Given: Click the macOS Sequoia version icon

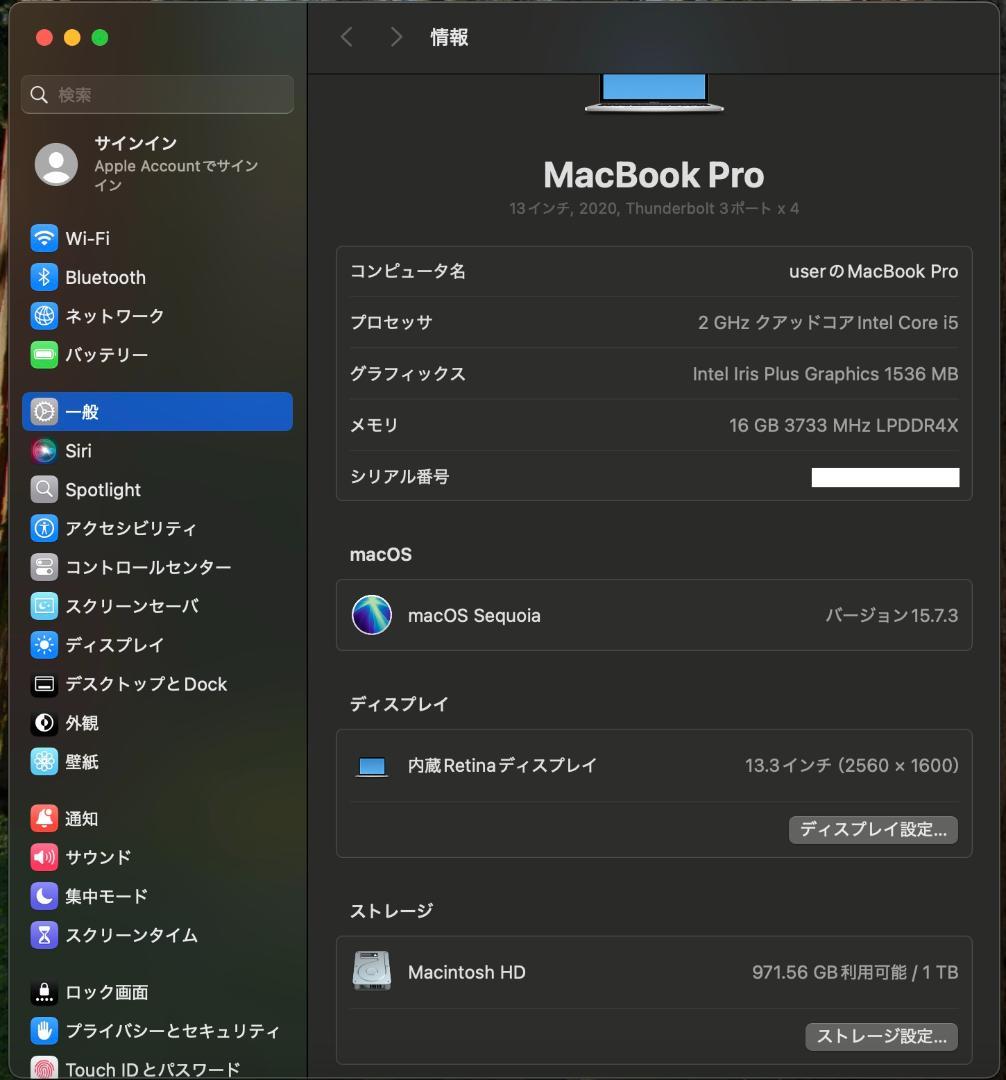Looking at the screenshot, I should (x=371, y=615).
